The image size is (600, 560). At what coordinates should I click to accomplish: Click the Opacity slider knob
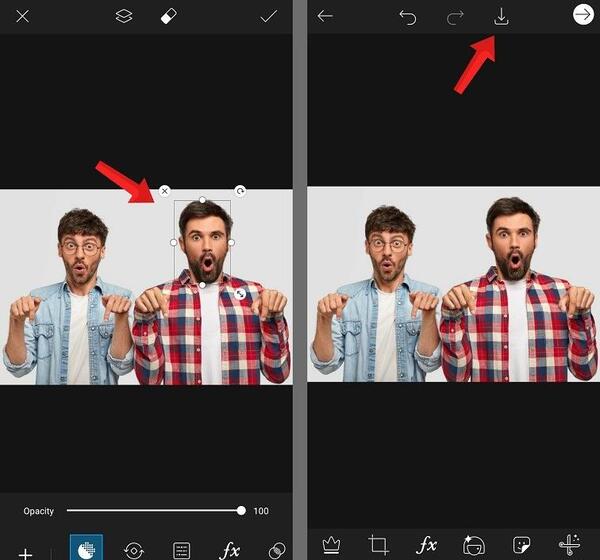click(x=241, y=510)
